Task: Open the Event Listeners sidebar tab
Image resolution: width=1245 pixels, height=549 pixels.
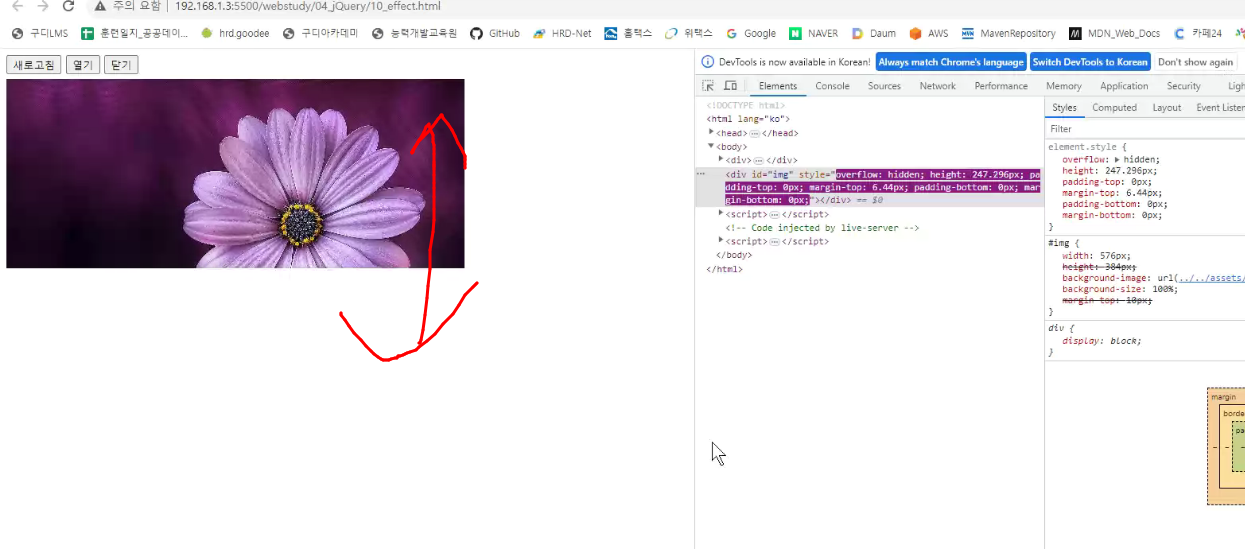Action: pyautogui.click(x=1219, y=107)
